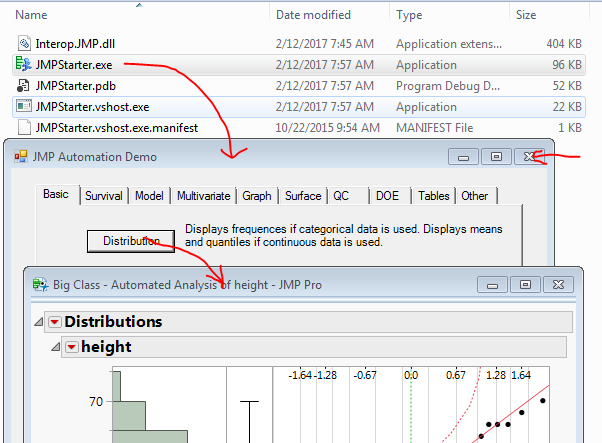
Task: Collapse the height outline with its gray triangle
Action: point(56,347)
